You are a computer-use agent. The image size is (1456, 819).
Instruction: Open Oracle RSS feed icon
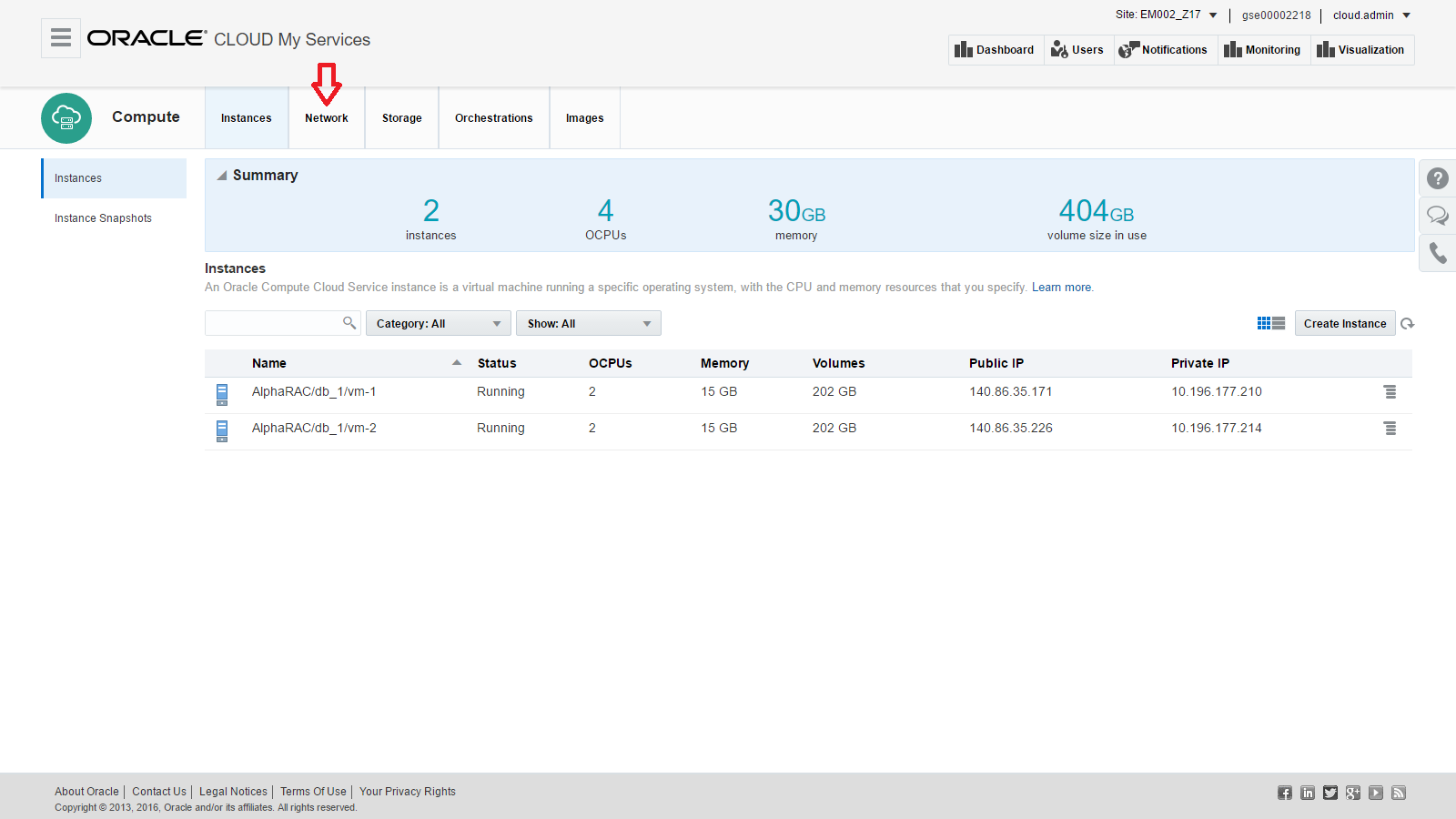click(1399, 793)
